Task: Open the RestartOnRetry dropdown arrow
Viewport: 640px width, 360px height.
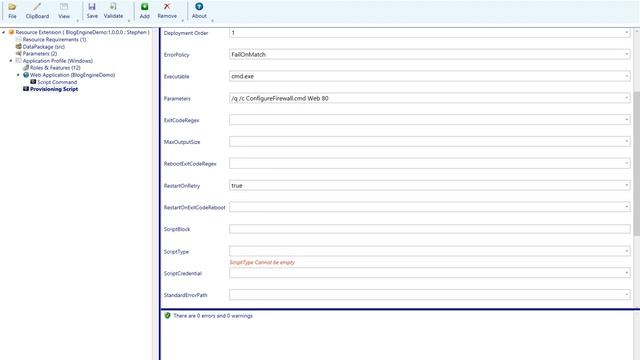Action: point(627,185)
